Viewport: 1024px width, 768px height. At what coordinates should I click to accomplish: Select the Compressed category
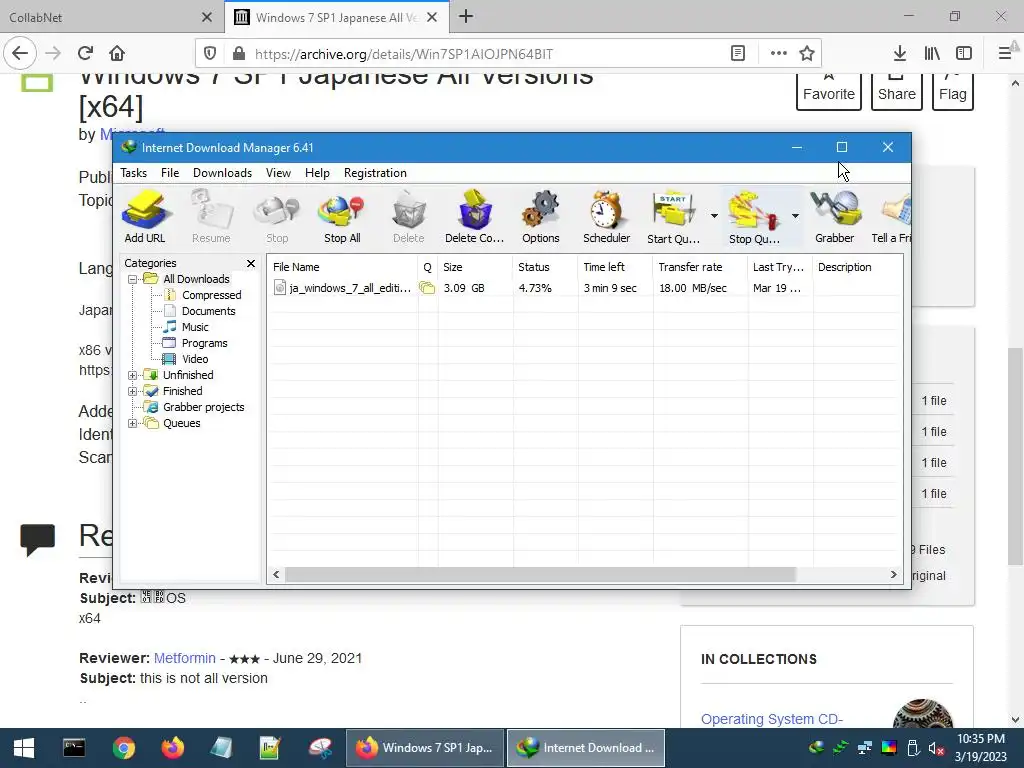[x=211, y=295]
